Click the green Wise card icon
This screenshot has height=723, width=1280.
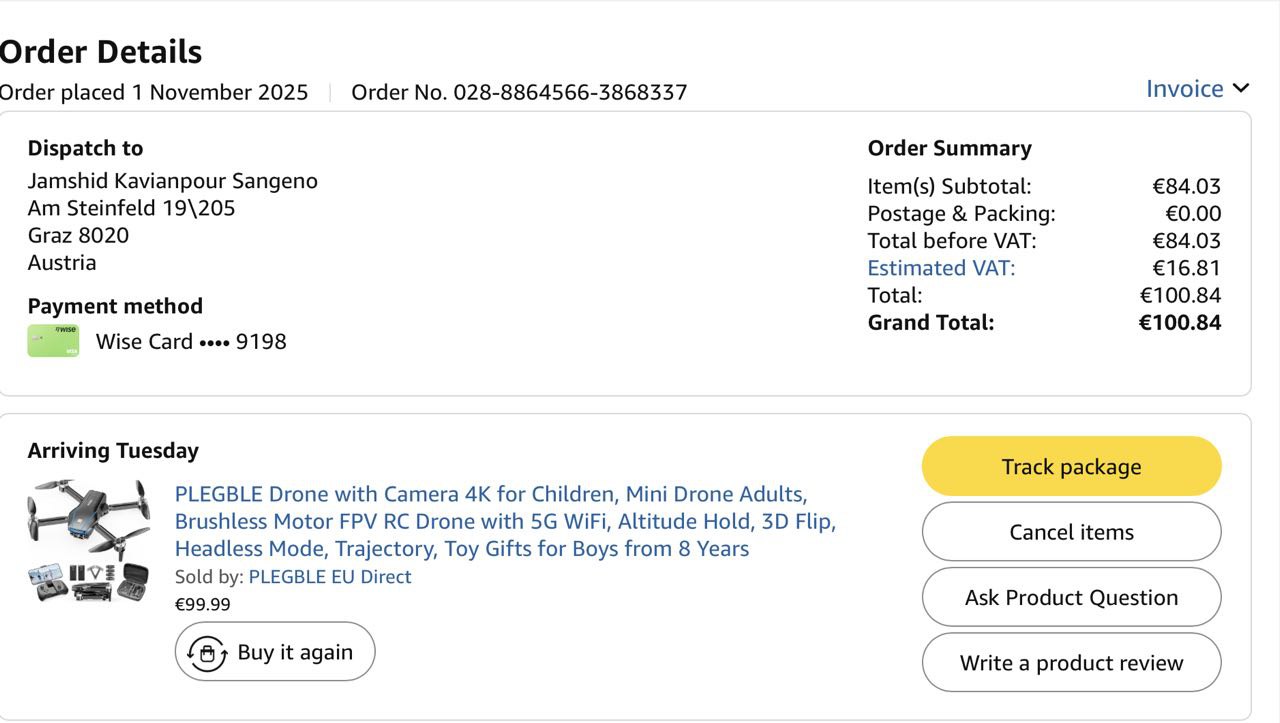(x=53, y=341)
